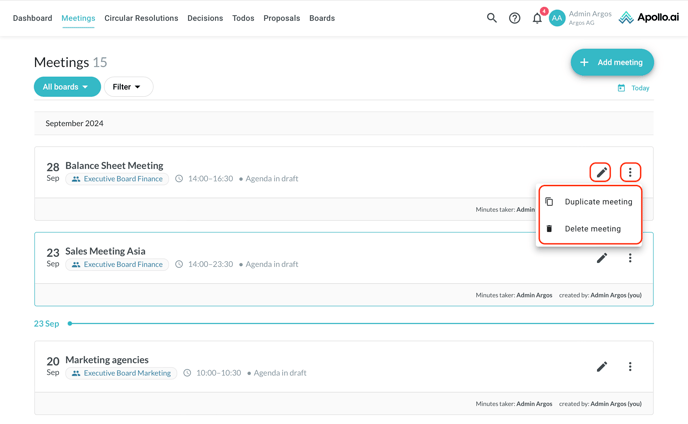Edit Balance Sheet Meeting with pencil icon

click(x=601, y=172)
